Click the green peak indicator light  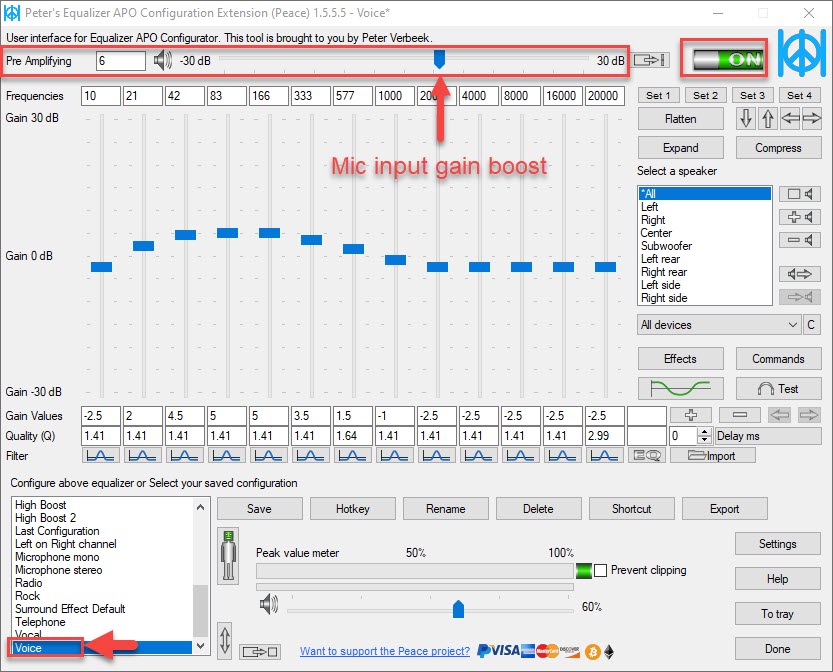(584, 571)
